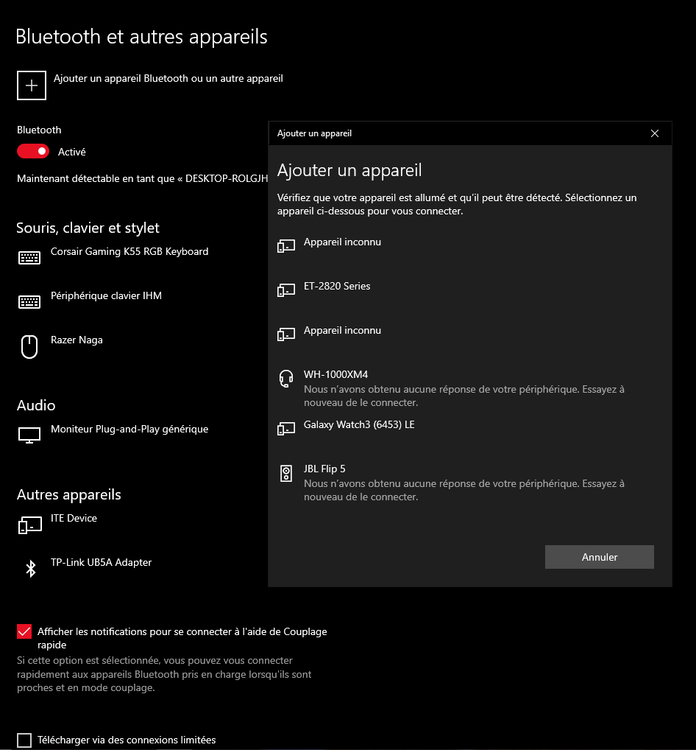Click the Annuler button
The height and width of the screenshot is (750, 696).
click(x=599, y=557)
